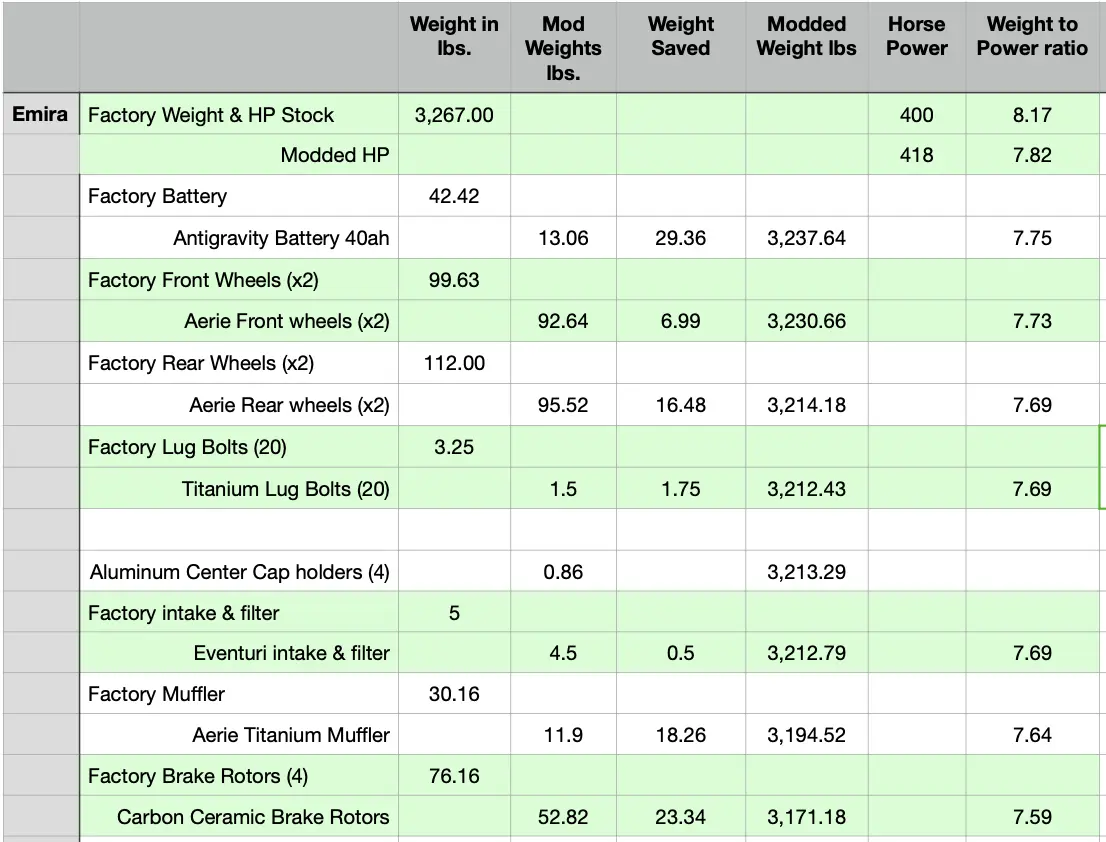Select the Aerie Titanium Muffler modded weight 3,194.52

(x=806, y=735)
